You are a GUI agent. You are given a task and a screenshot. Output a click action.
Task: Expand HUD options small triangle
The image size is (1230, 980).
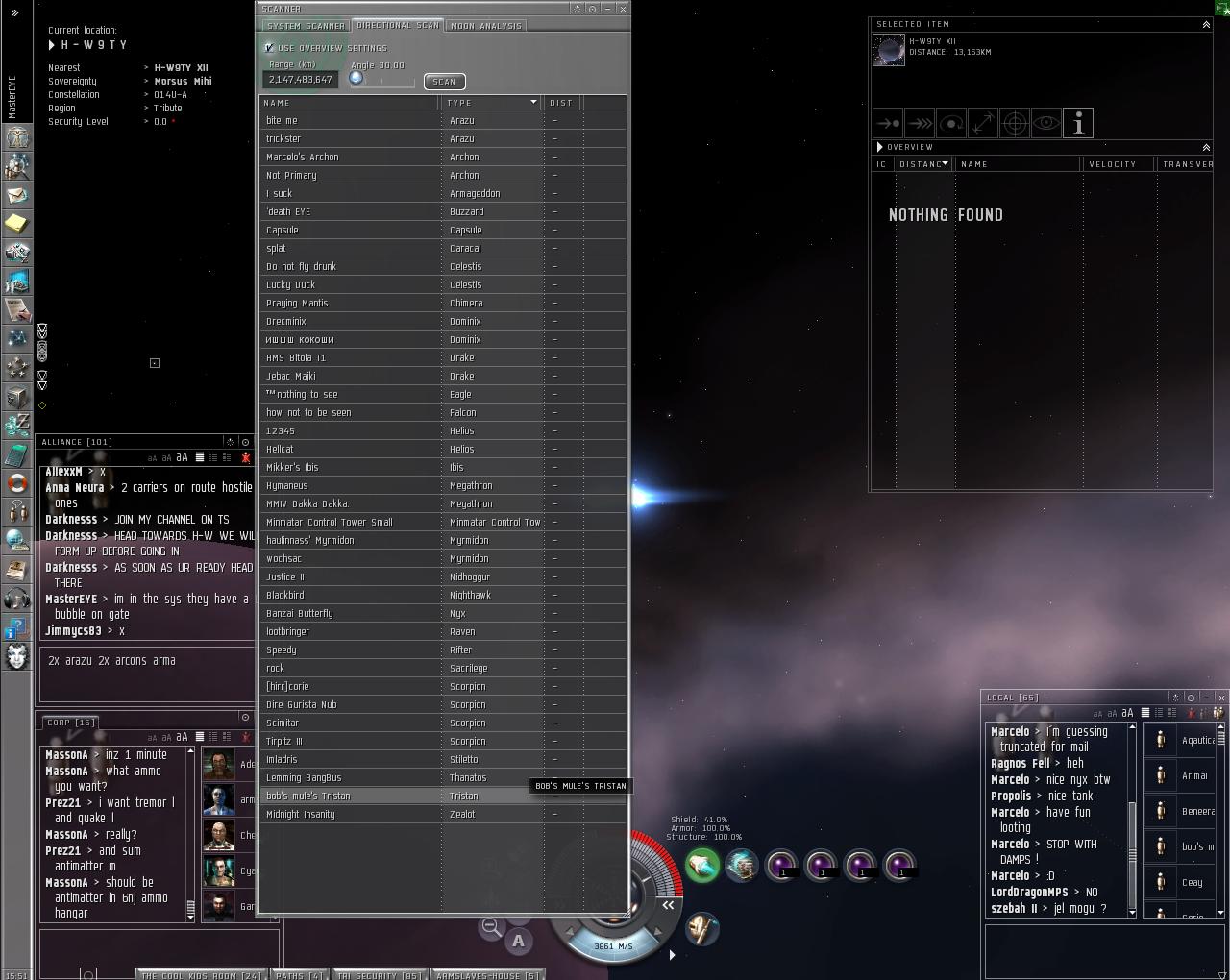tap(672, 955)
